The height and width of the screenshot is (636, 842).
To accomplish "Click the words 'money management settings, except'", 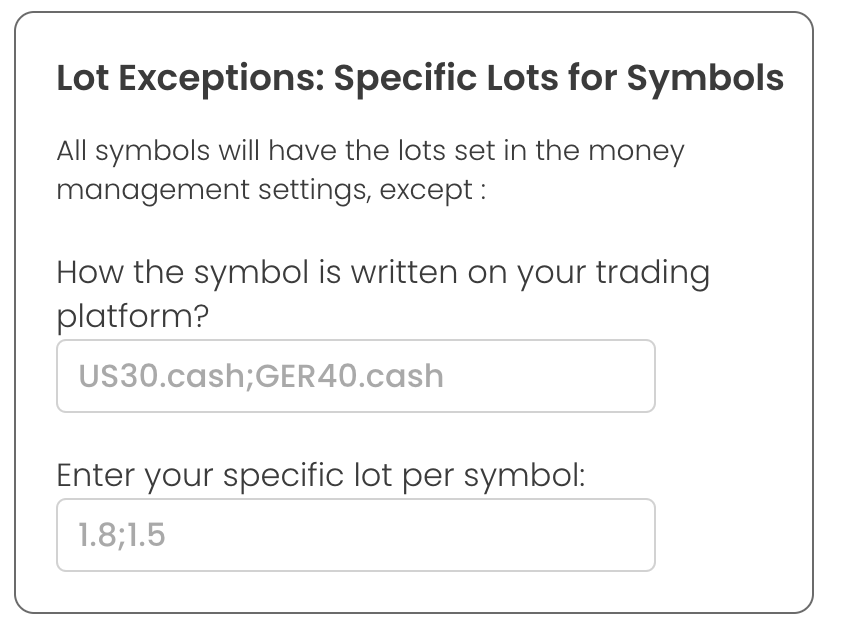I will pyautogui.click(x=270, y=189).
